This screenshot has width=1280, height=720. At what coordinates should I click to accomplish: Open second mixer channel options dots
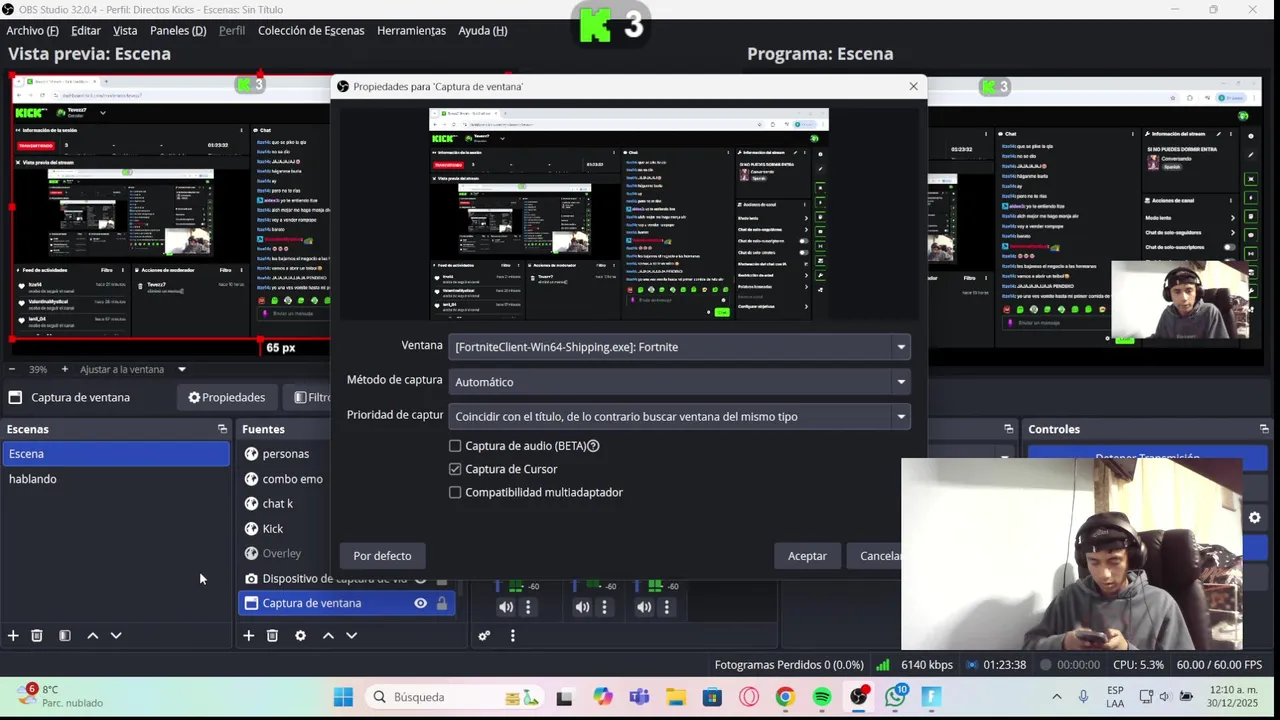pyautogui.click(x=604, y=607)
